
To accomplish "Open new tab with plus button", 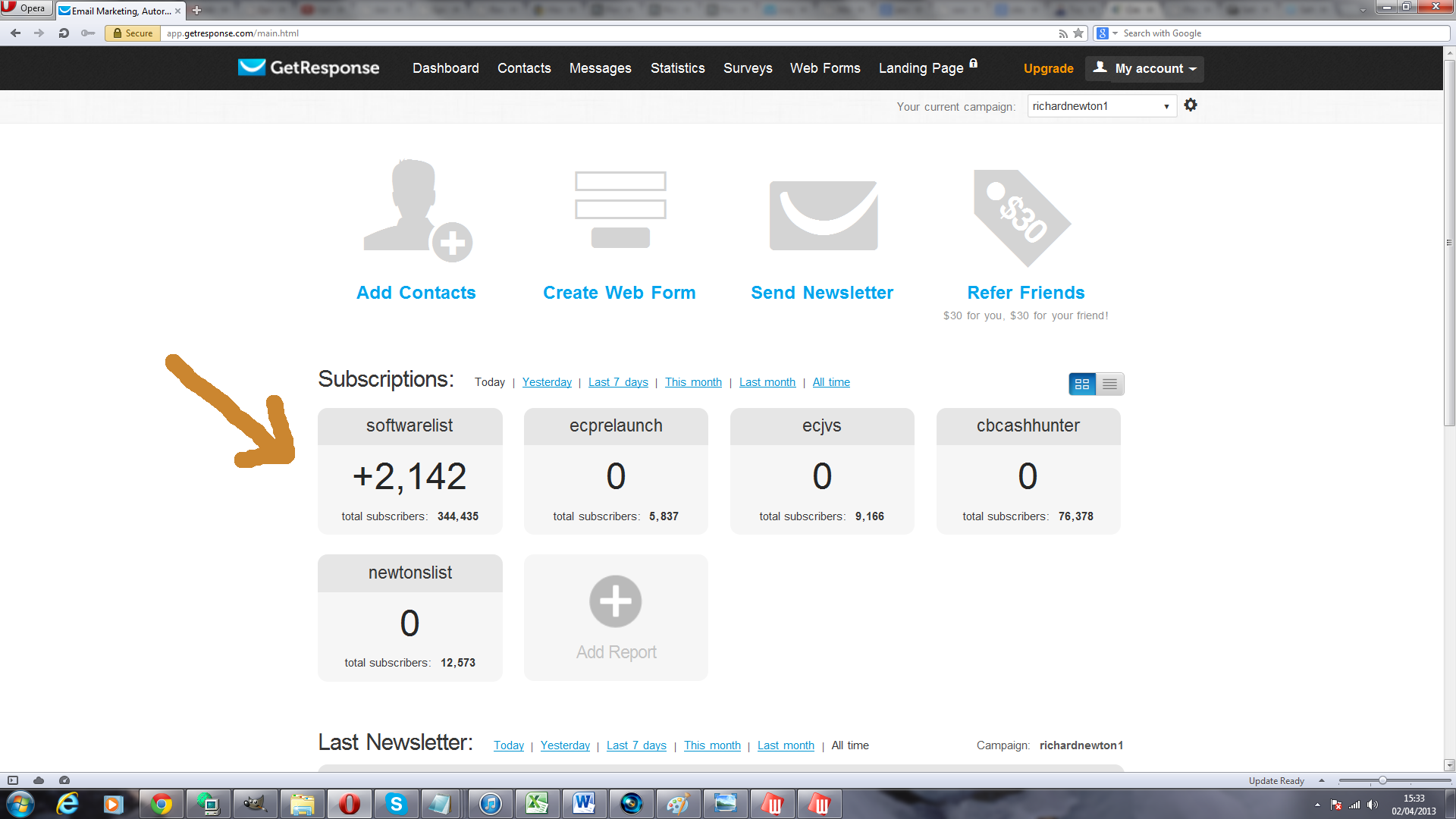I will (x=196, y=11).
